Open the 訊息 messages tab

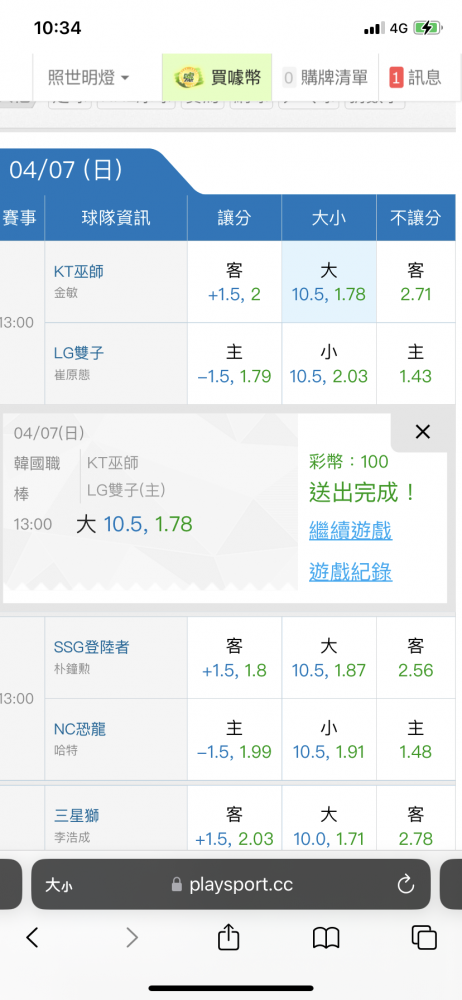[x=415, y=78]
